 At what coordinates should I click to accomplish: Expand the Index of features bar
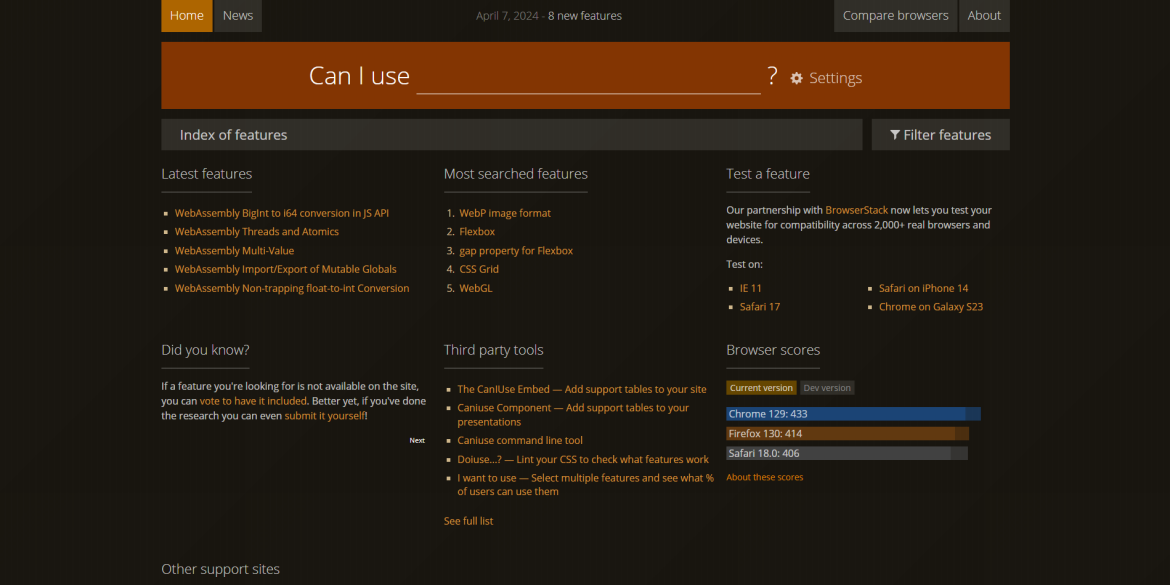512,135
